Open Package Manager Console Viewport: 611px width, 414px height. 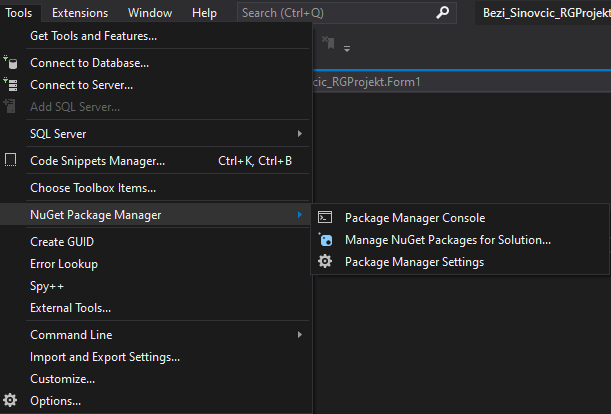[460, 218]
